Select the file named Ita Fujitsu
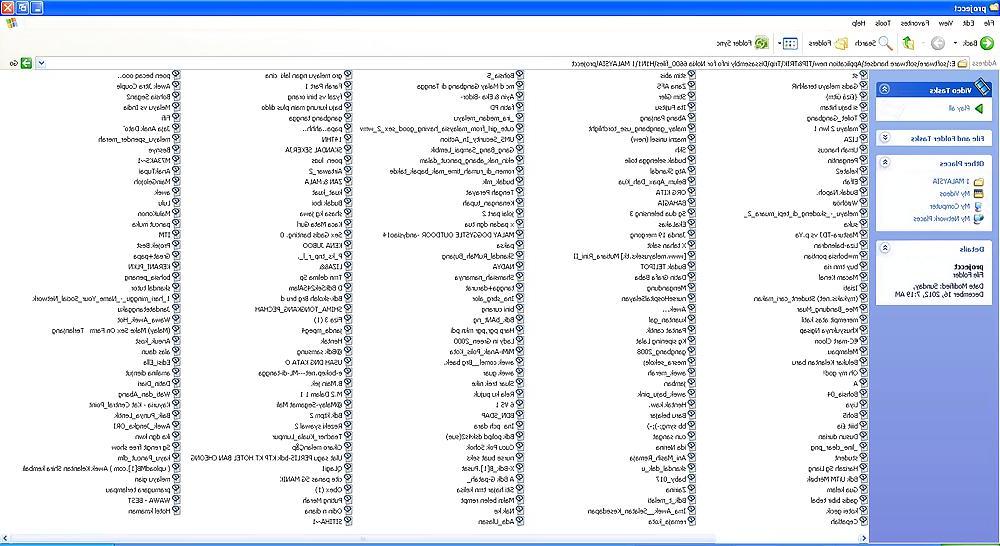1000x546 pixels. click(671, 107)
